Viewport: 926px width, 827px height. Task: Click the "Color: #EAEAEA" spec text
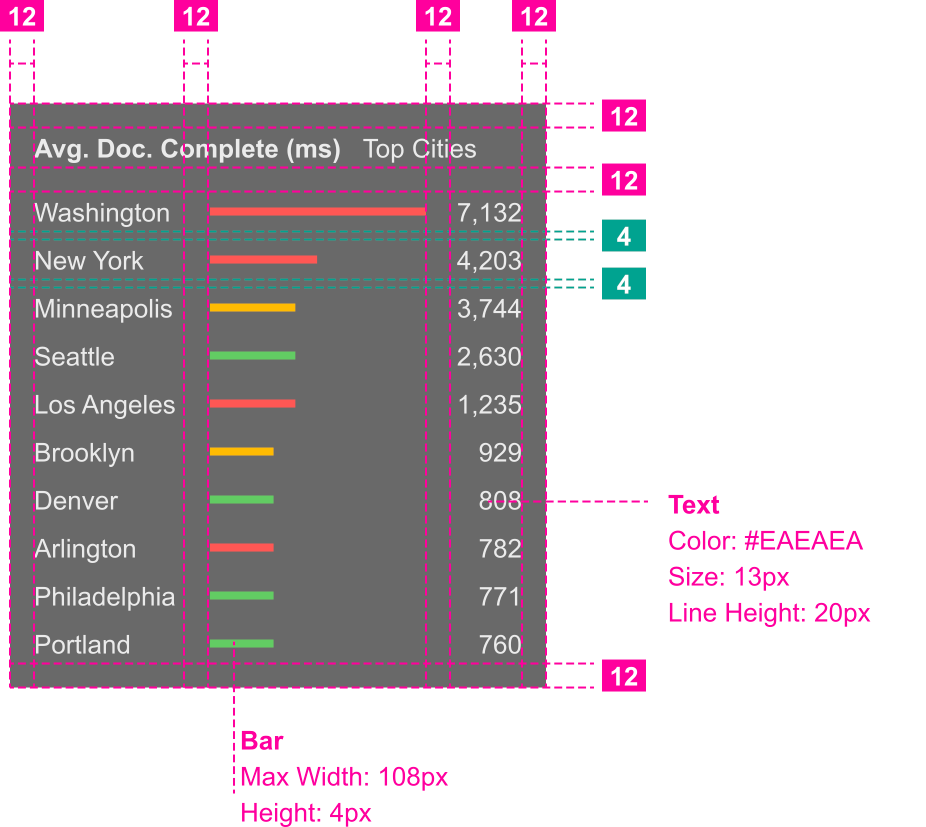(x=765, y=542)
